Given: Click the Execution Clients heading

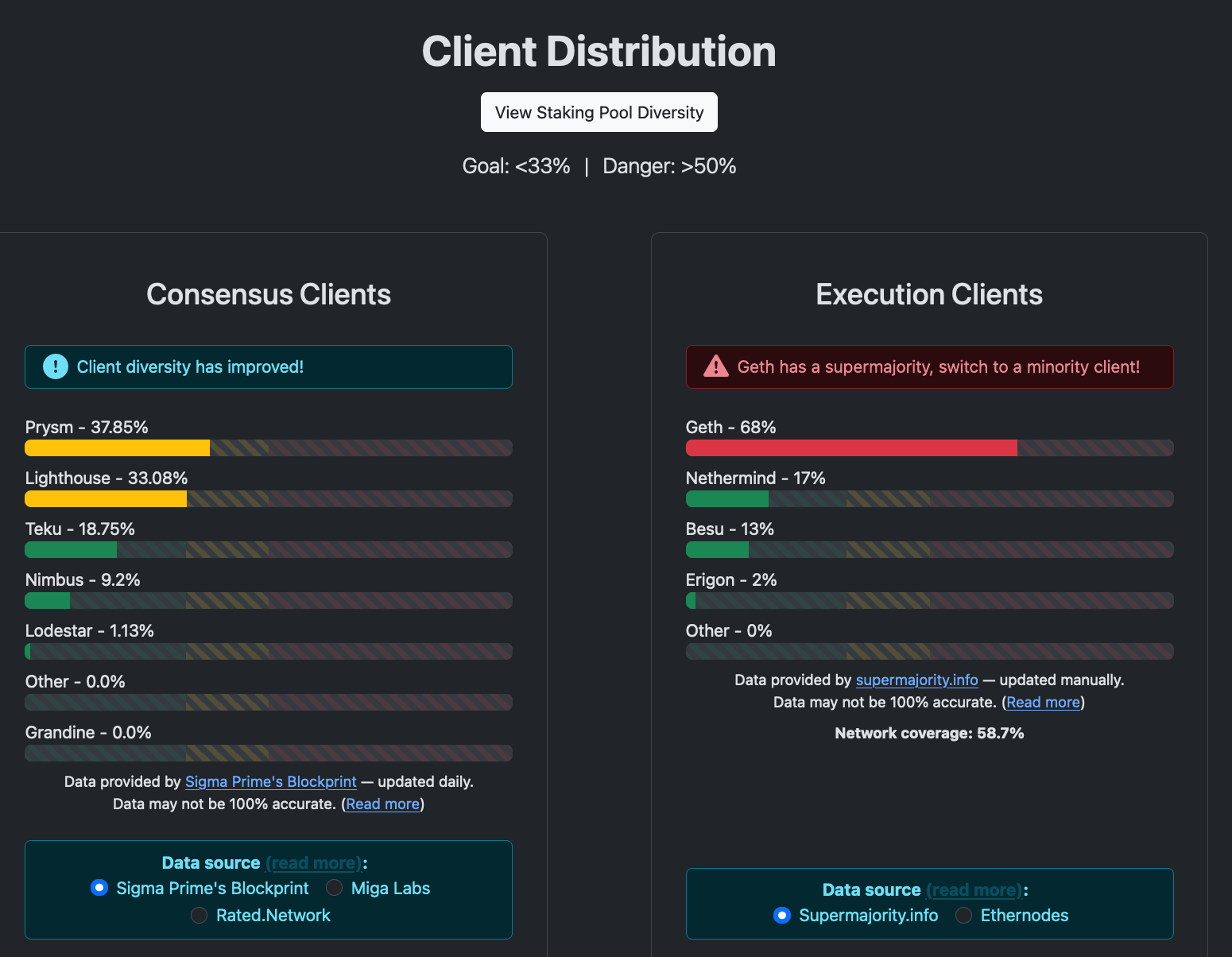Looking at the screenshot, I should pos(929,294).
